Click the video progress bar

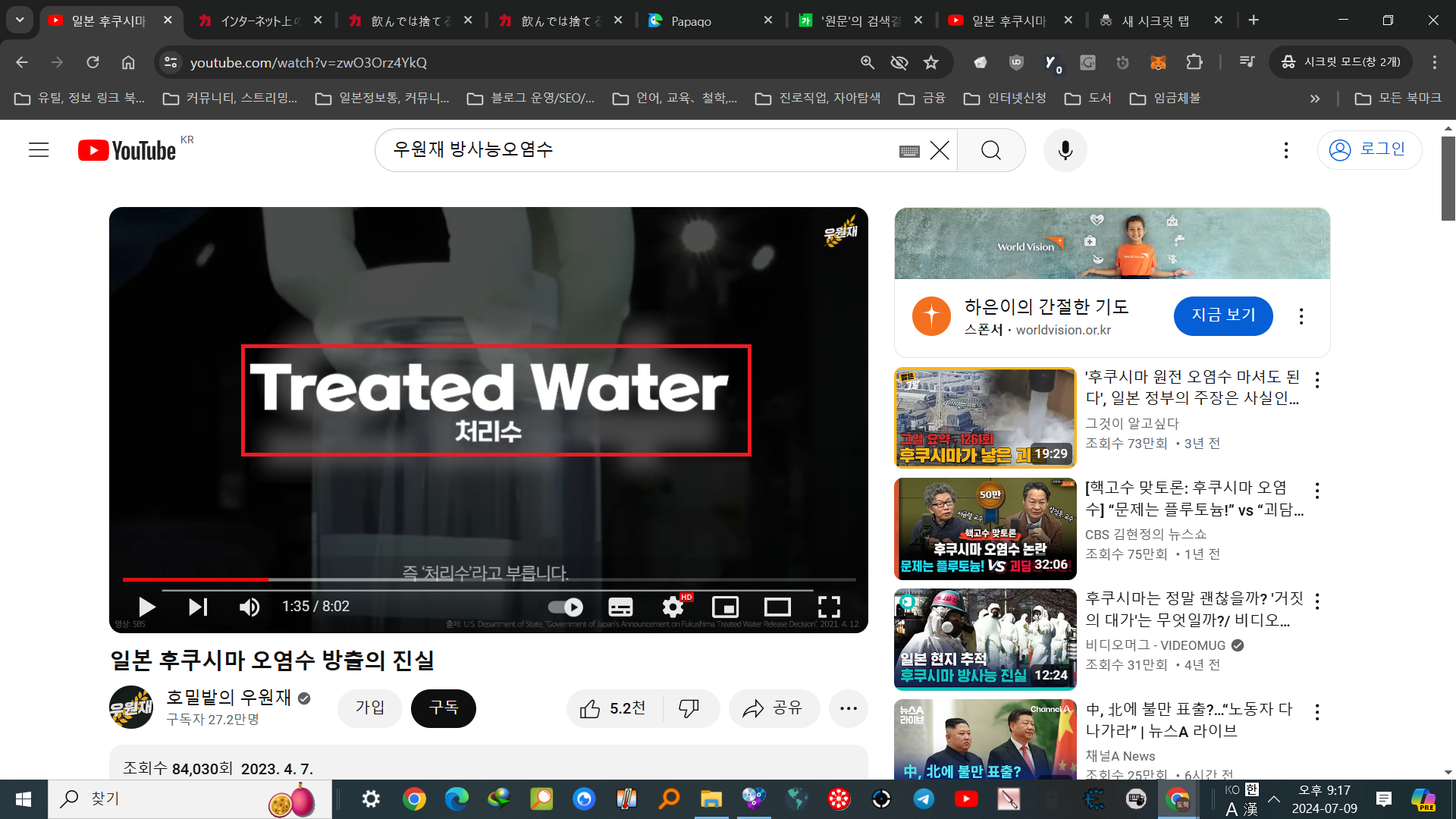[x=489, y=579]
